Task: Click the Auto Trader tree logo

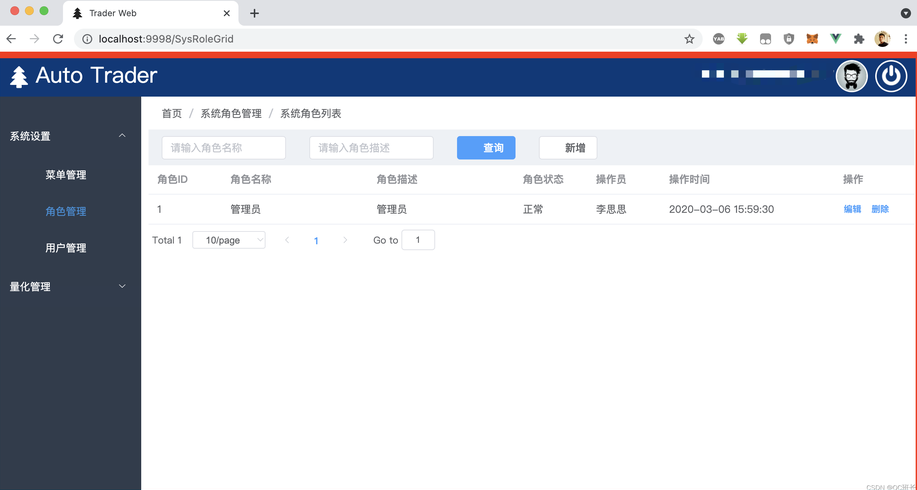Action: coord(19,77)
